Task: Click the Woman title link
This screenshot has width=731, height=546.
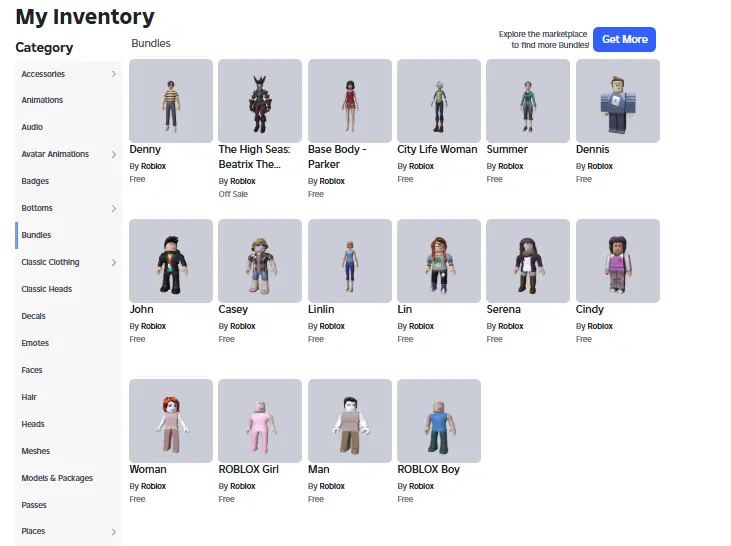Action: click(148, 470)
